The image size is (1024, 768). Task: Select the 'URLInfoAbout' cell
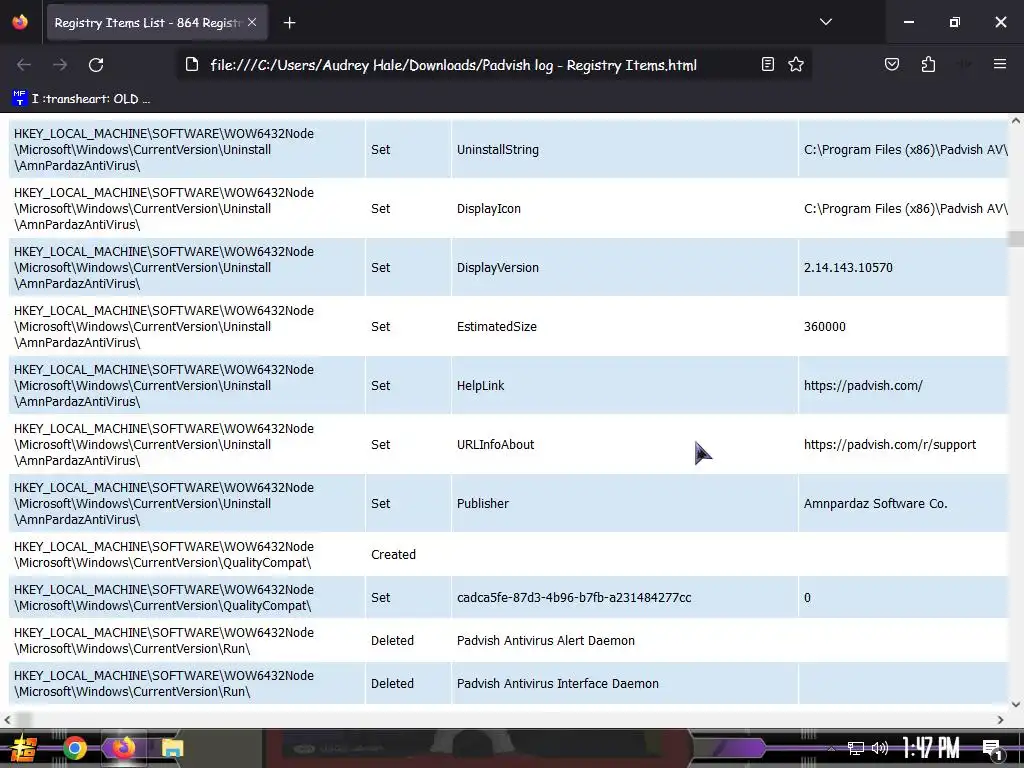coord(624,445)
